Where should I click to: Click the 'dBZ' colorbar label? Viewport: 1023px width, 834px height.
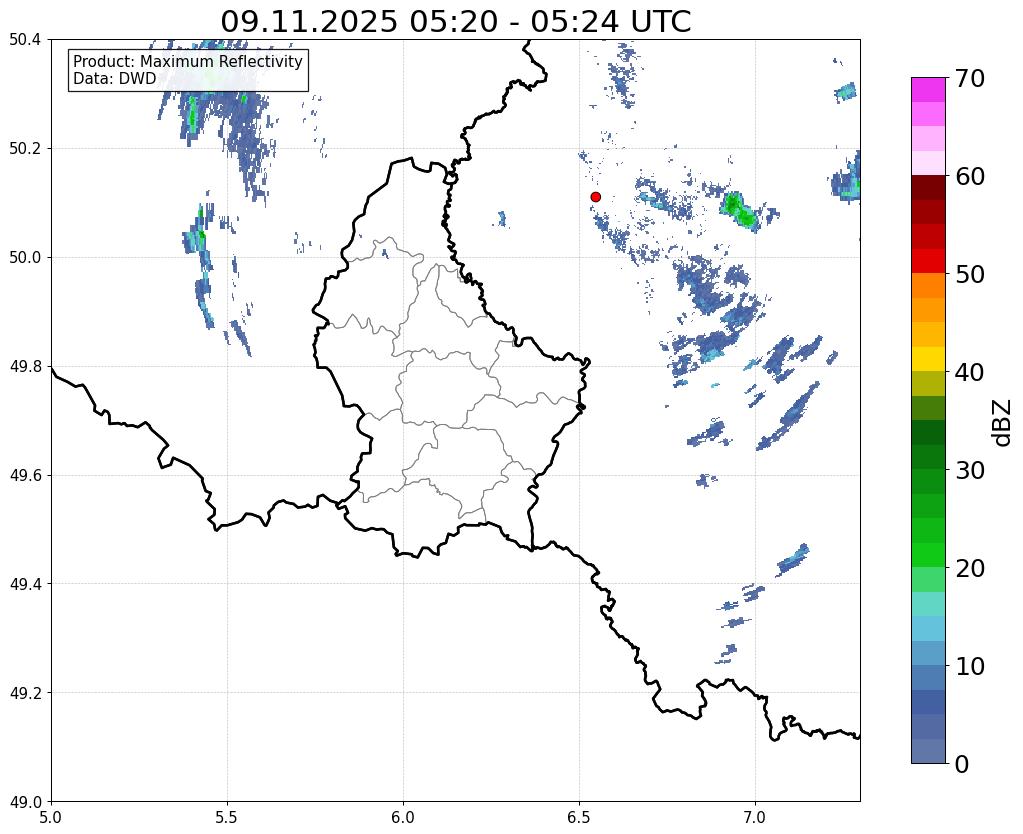[1003, 424]
